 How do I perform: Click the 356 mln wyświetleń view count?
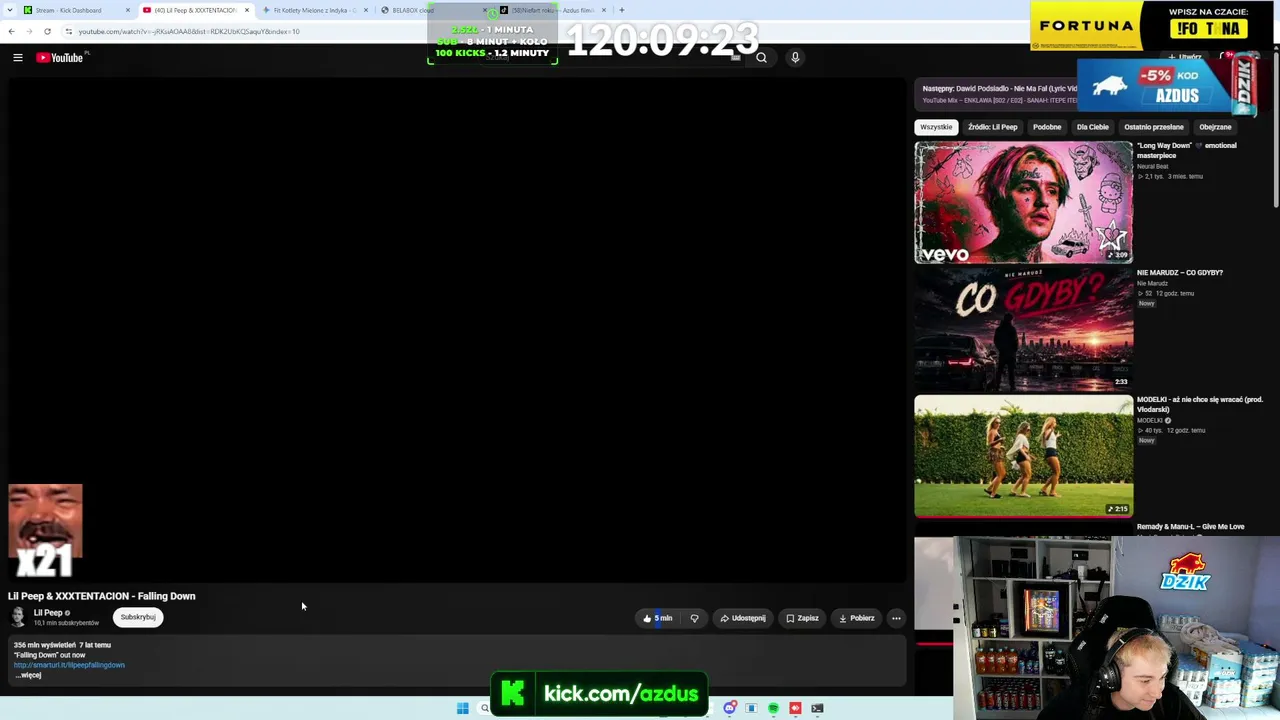45,645
